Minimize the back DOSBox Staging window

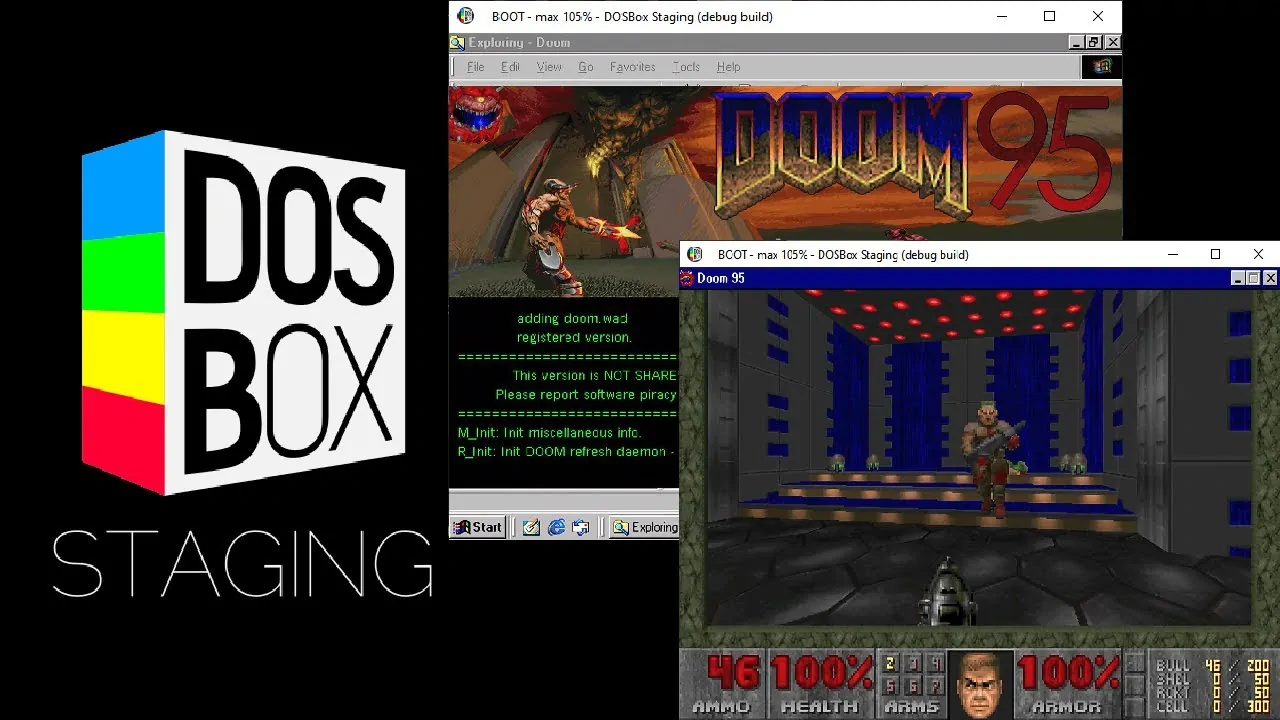1003,16
